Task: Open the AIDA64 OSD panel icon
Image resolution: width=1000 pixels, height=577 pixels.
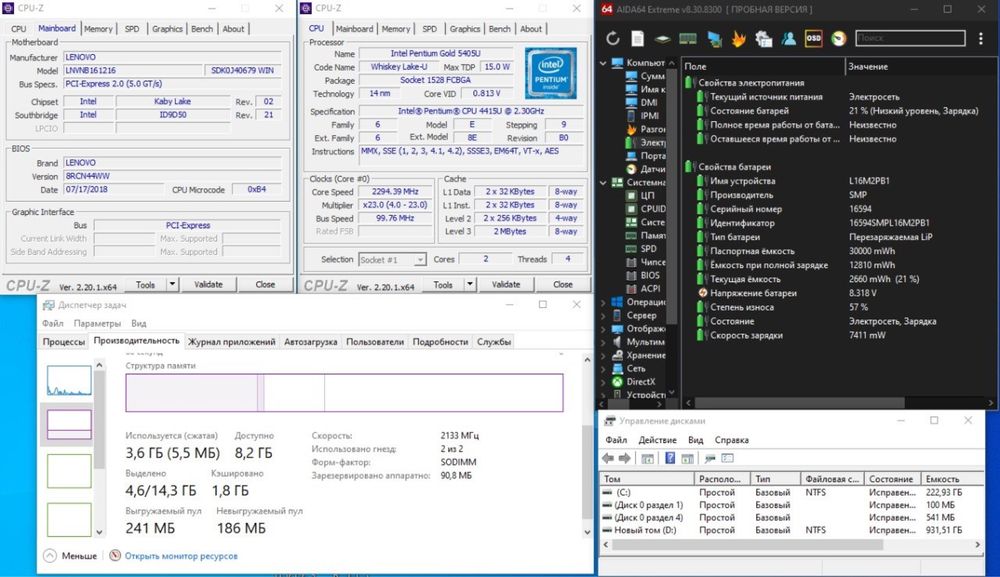Action: click(814, 38)
